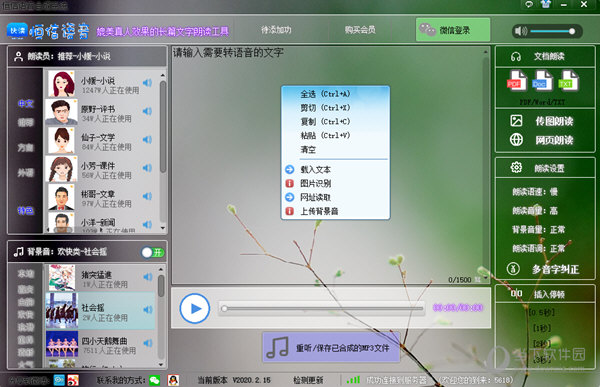Choose 剪切 (Ctrl+X) from context menu

coord(325,108)
